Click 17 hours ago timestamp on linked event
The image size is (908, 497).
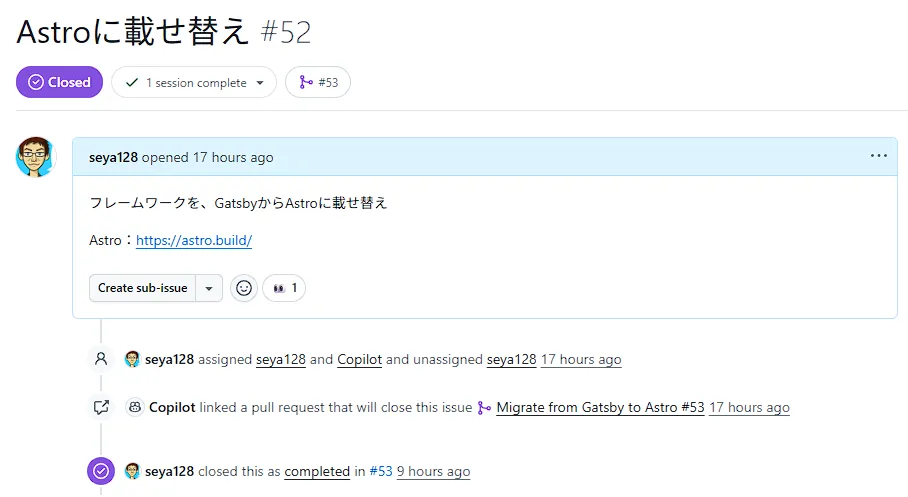749,408
